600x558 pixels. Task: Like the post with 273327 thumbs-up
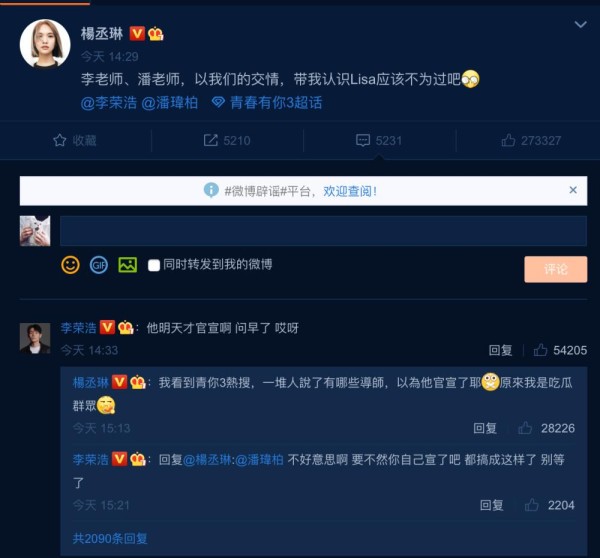[x=508, y=140]
